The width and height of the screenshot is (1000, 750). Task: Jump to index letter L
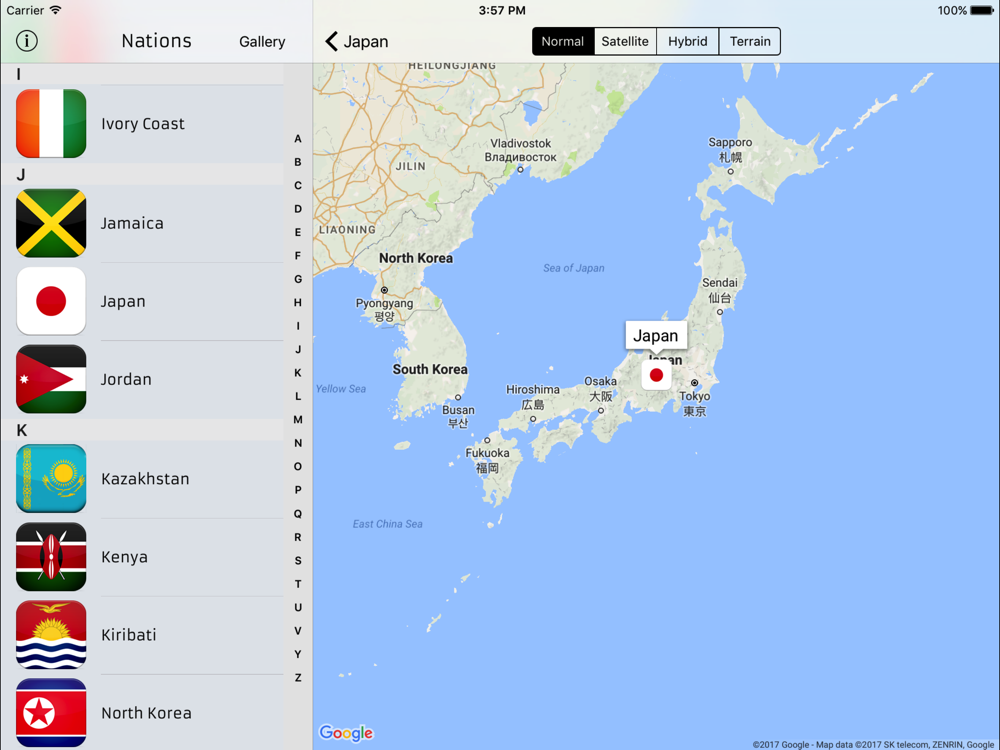click(298, 396)
